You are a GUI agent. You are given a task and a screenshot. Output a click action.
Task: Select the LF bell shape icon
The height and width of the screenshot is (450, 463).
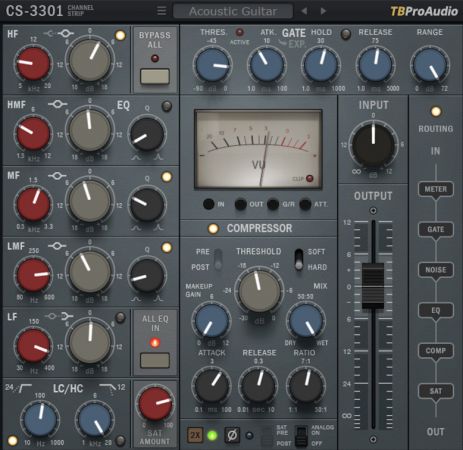51,316
